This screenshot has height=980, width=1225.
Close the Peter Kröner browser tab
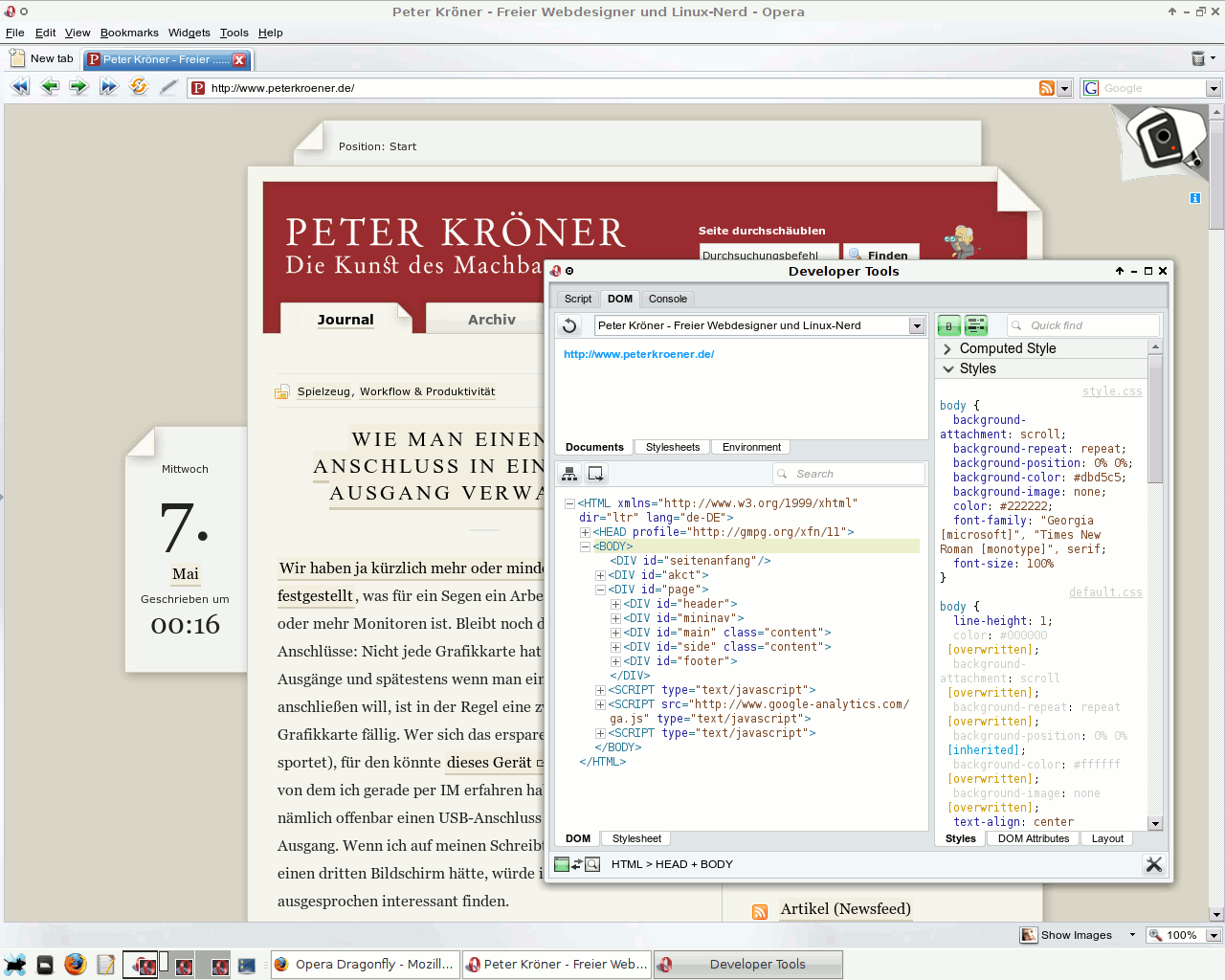click(239, 59)
